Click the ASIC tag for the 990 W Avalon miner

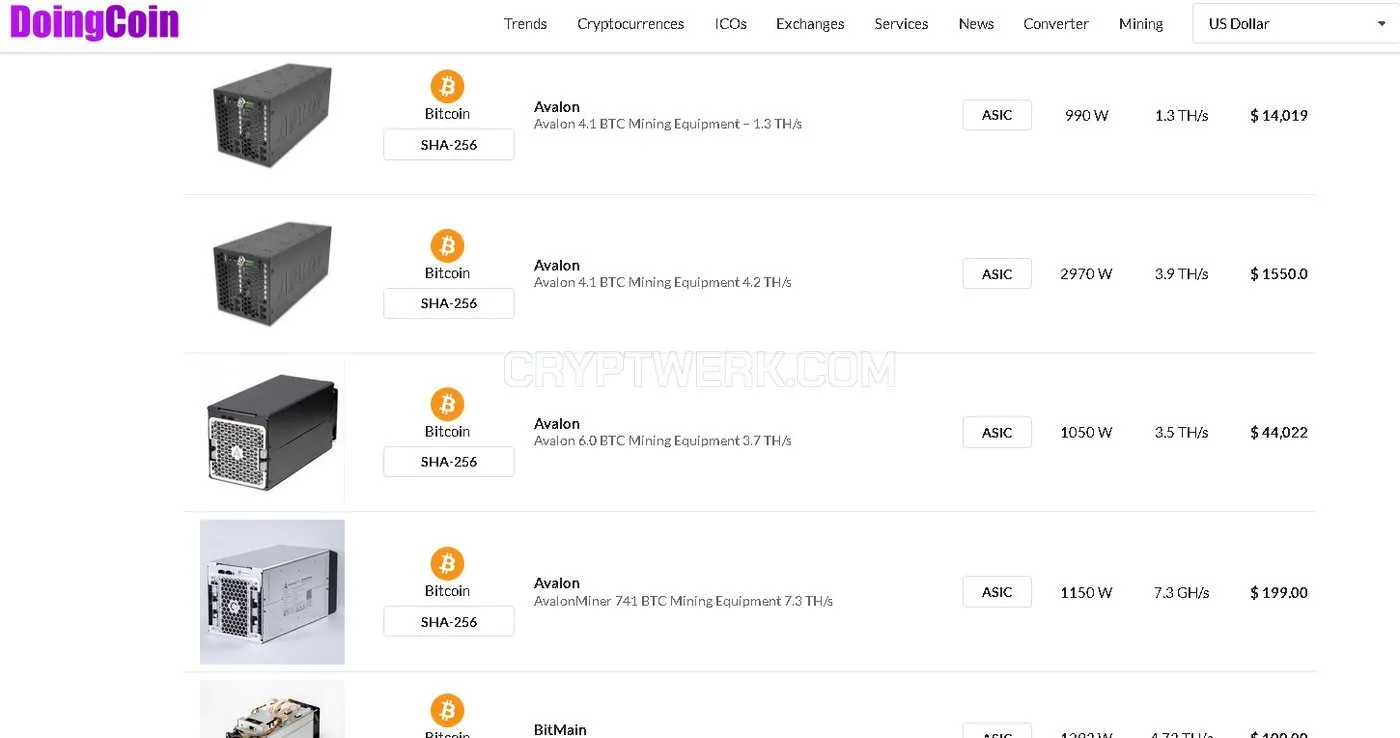[x=997, y=115]
